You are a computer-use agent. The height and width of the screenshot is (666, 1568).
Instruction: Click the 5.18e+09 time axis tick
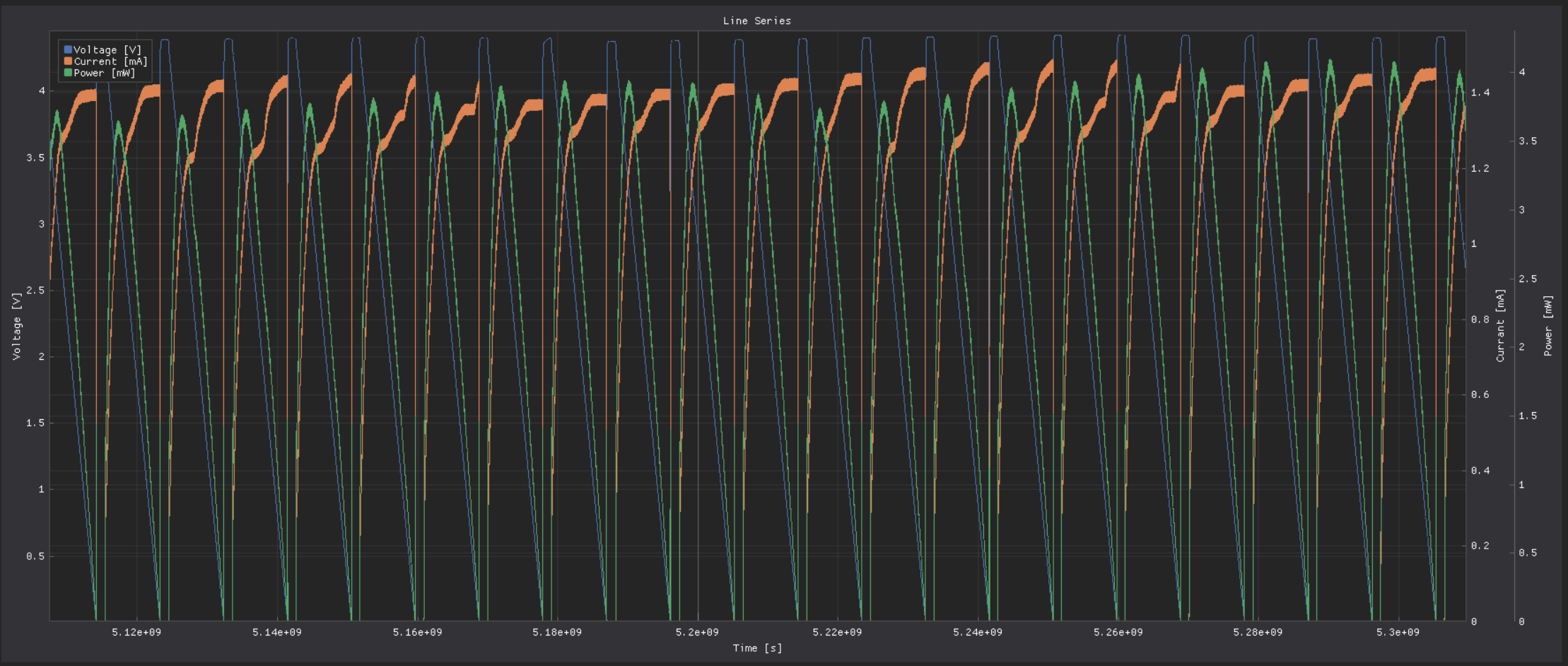(x=557, y=632)
